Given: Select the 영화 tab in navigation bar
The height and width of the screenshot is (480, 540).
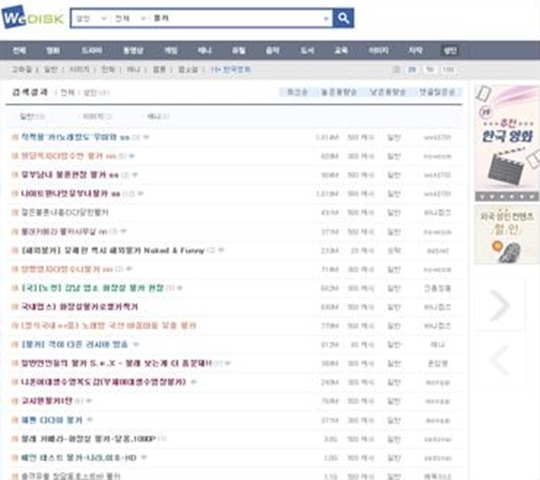Looking at the screenshot, I should coord(53,51).
